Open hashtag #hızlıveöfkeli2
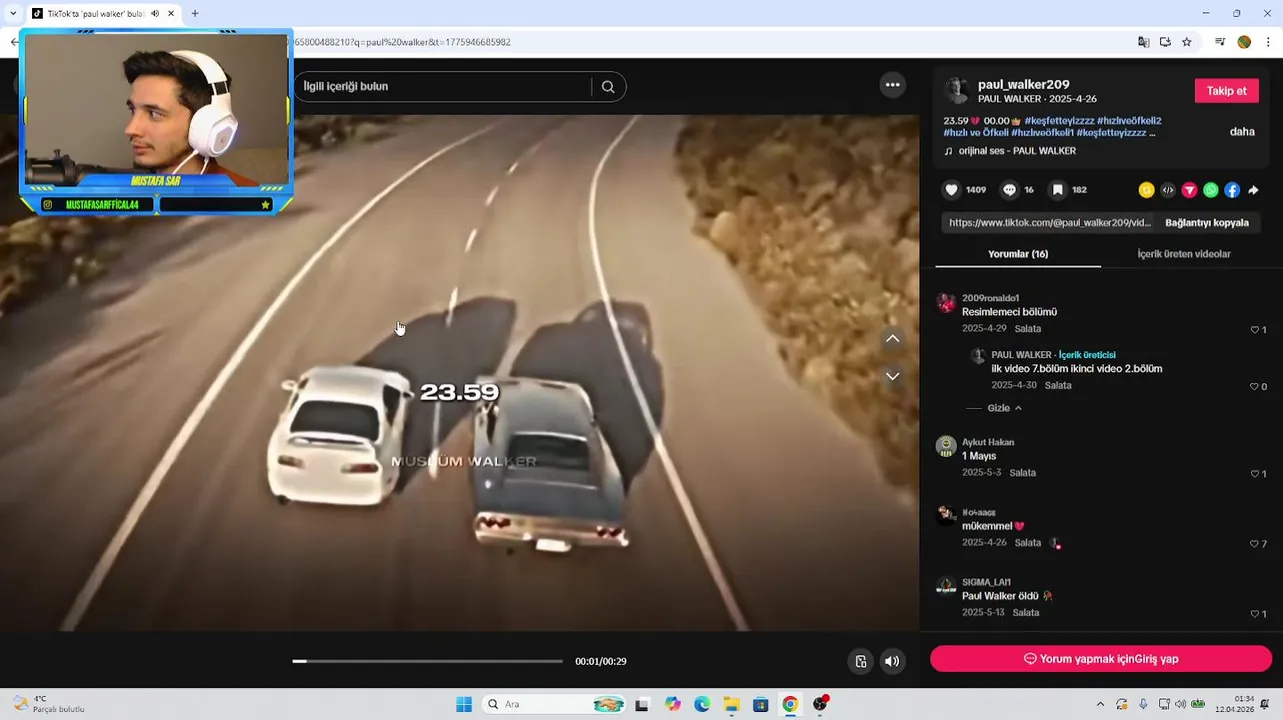The image size is (1283, 720). [x=1129, y=121]
